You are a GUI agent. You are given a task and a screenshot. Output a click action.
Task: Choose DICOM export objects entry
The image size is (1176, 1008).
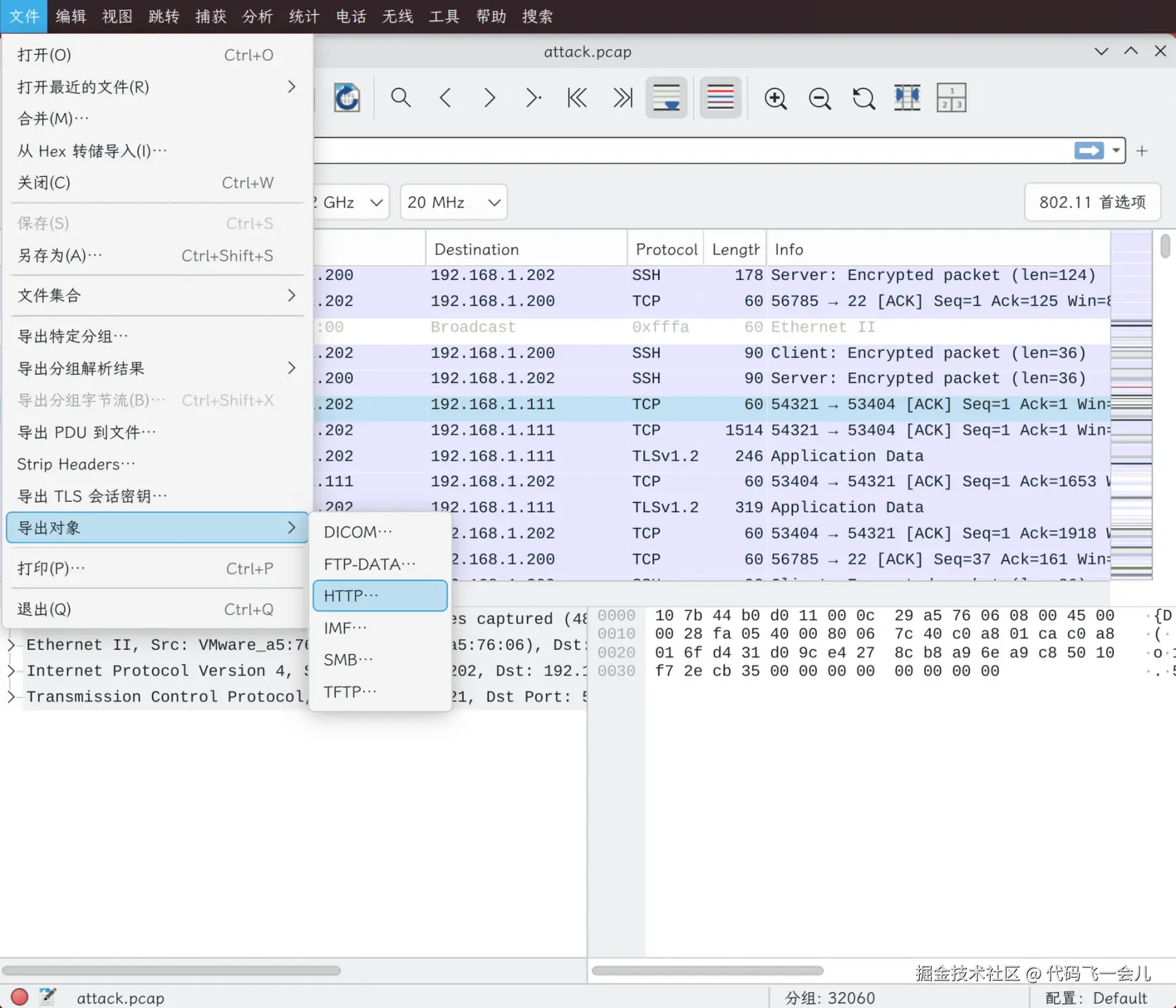tap(380, 532)
